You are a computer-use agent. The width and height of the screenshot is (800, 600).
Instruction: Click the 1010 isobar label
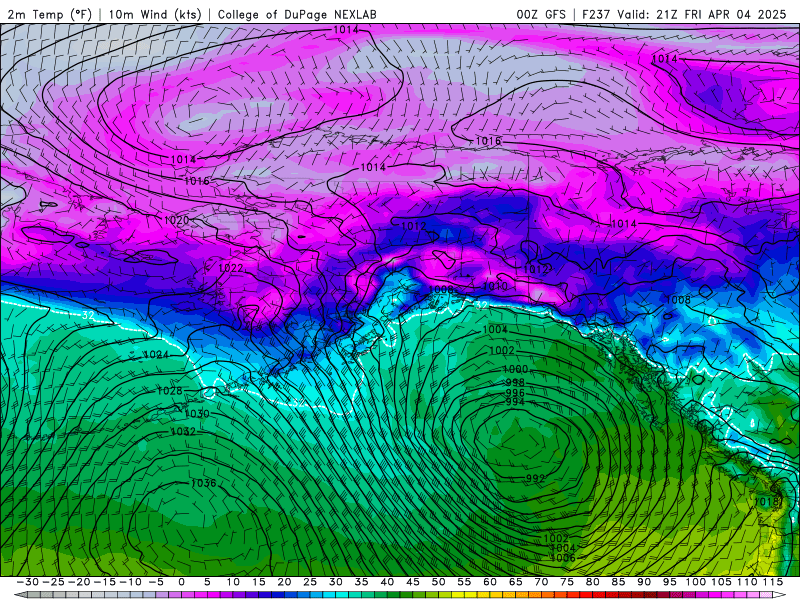[495, 286]
